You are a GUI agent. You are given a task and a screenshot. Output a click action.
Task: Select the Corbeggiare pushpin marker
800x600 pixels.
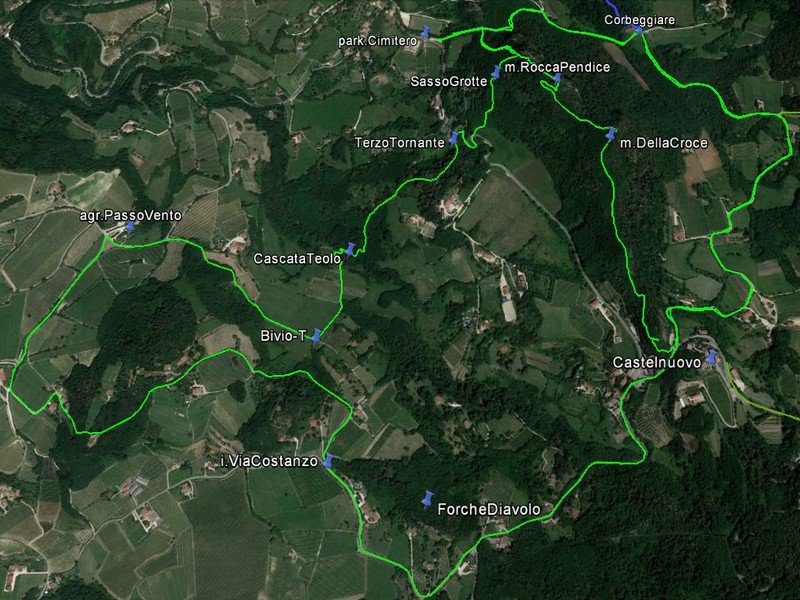tap(638, 29)
